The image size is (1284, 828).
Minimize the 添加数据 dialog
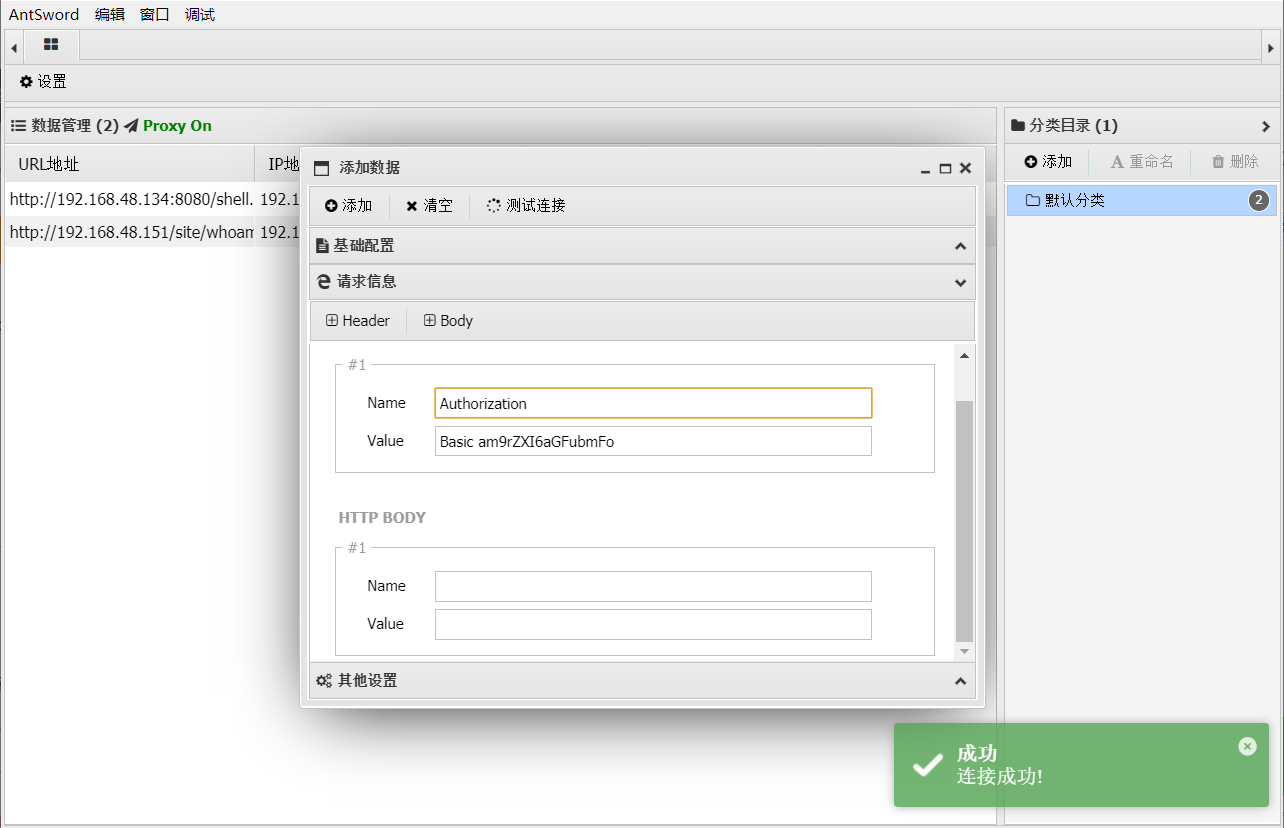click(x=926, y=169)
